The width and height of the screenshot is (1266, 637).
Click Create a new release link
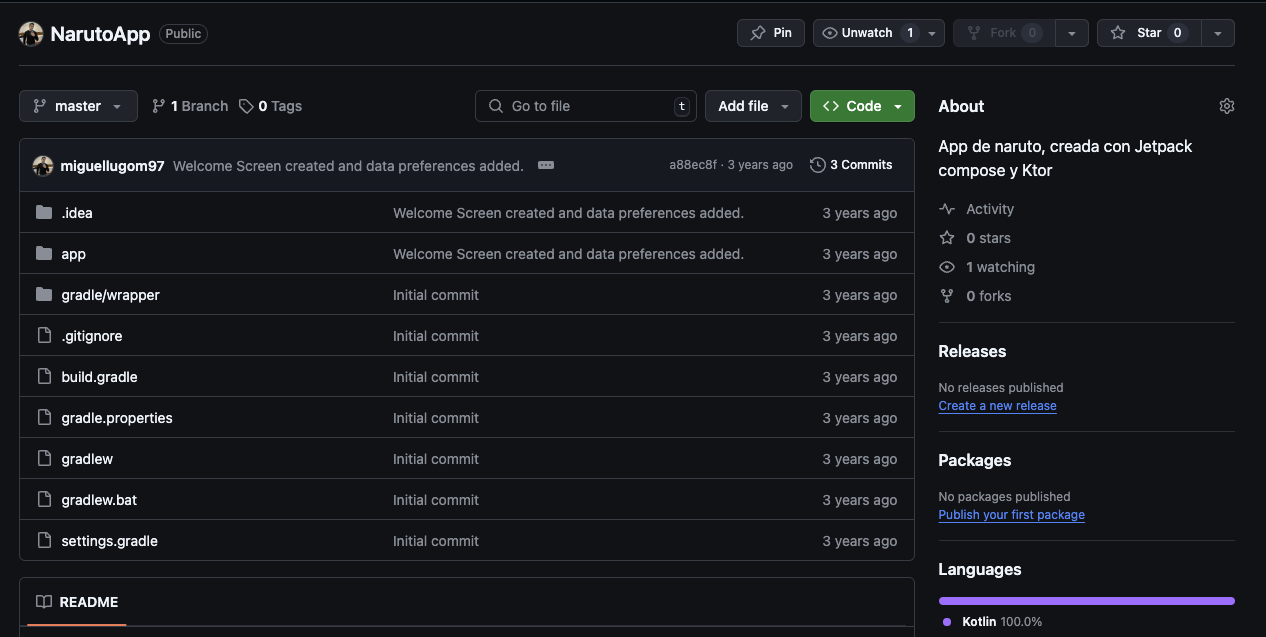997,406
